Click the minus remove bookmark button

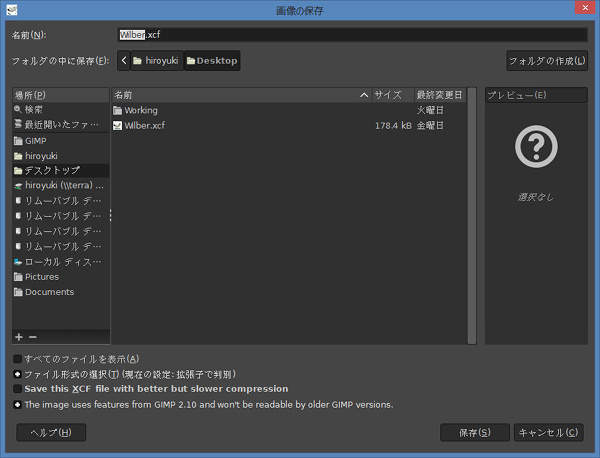click(33, 337)
